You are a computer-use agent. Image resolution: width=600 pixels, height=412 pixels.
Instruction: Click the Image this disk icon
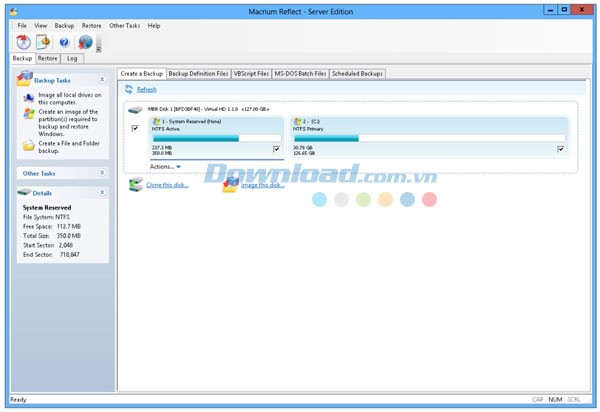[x=230, y=185]
